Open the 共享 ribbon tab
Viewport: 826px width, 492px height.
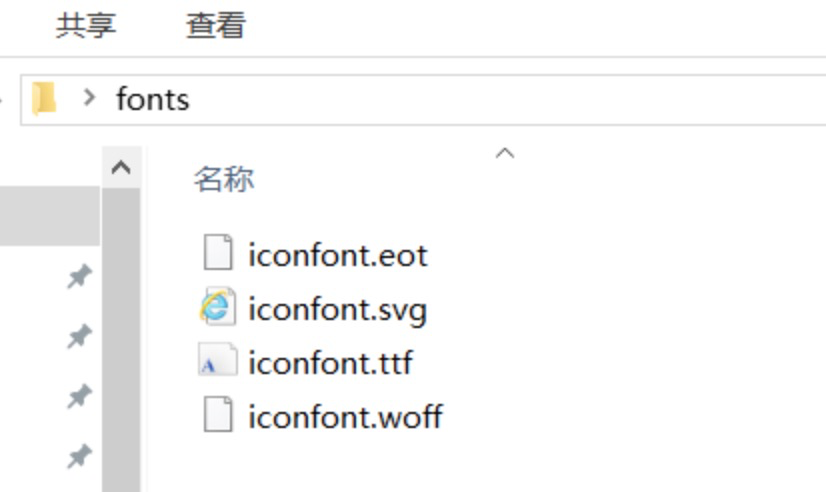(86, 25)
